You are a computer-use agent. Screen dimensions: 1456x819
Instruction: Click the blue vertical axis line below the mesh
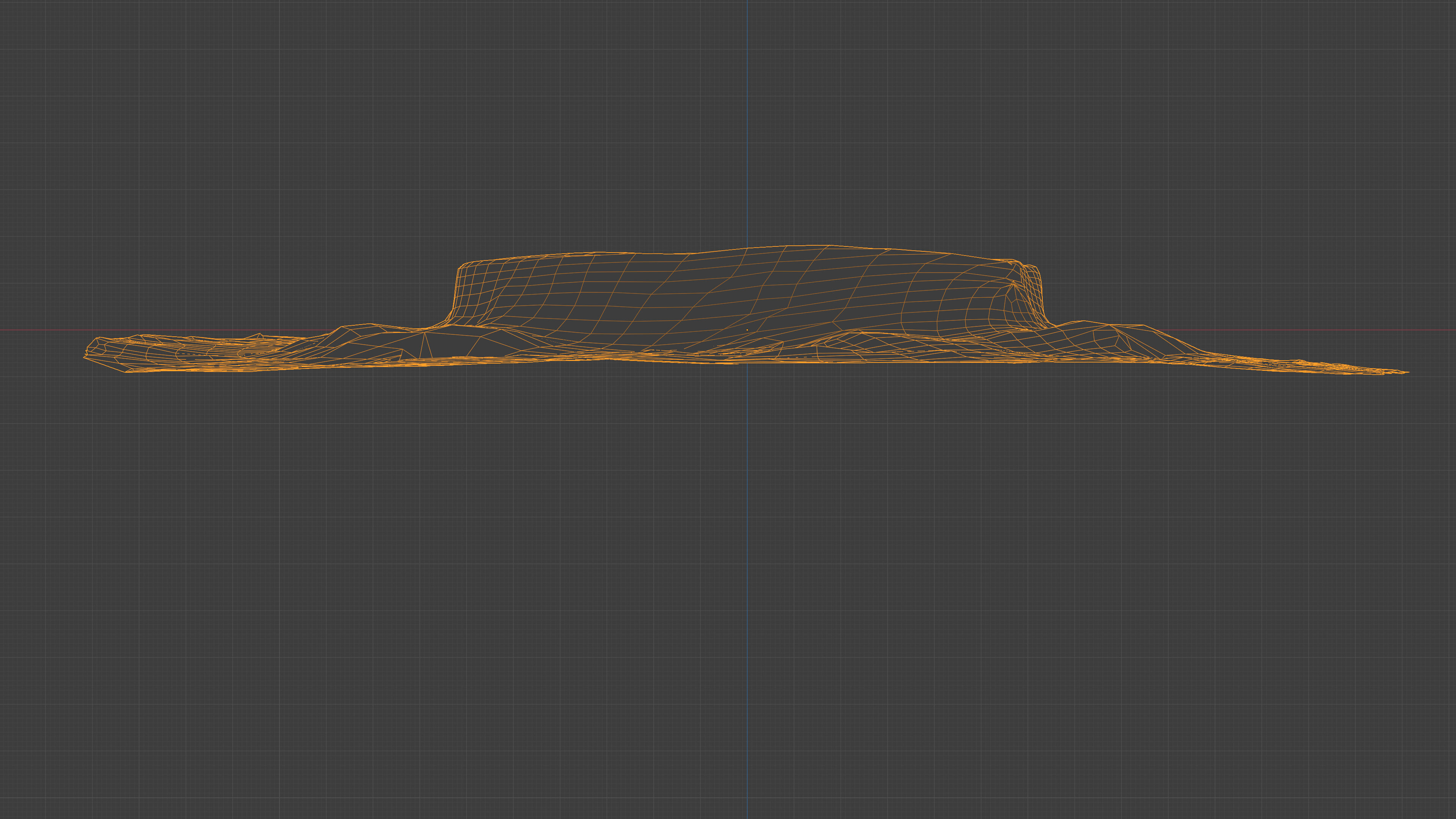pos(747,565)
